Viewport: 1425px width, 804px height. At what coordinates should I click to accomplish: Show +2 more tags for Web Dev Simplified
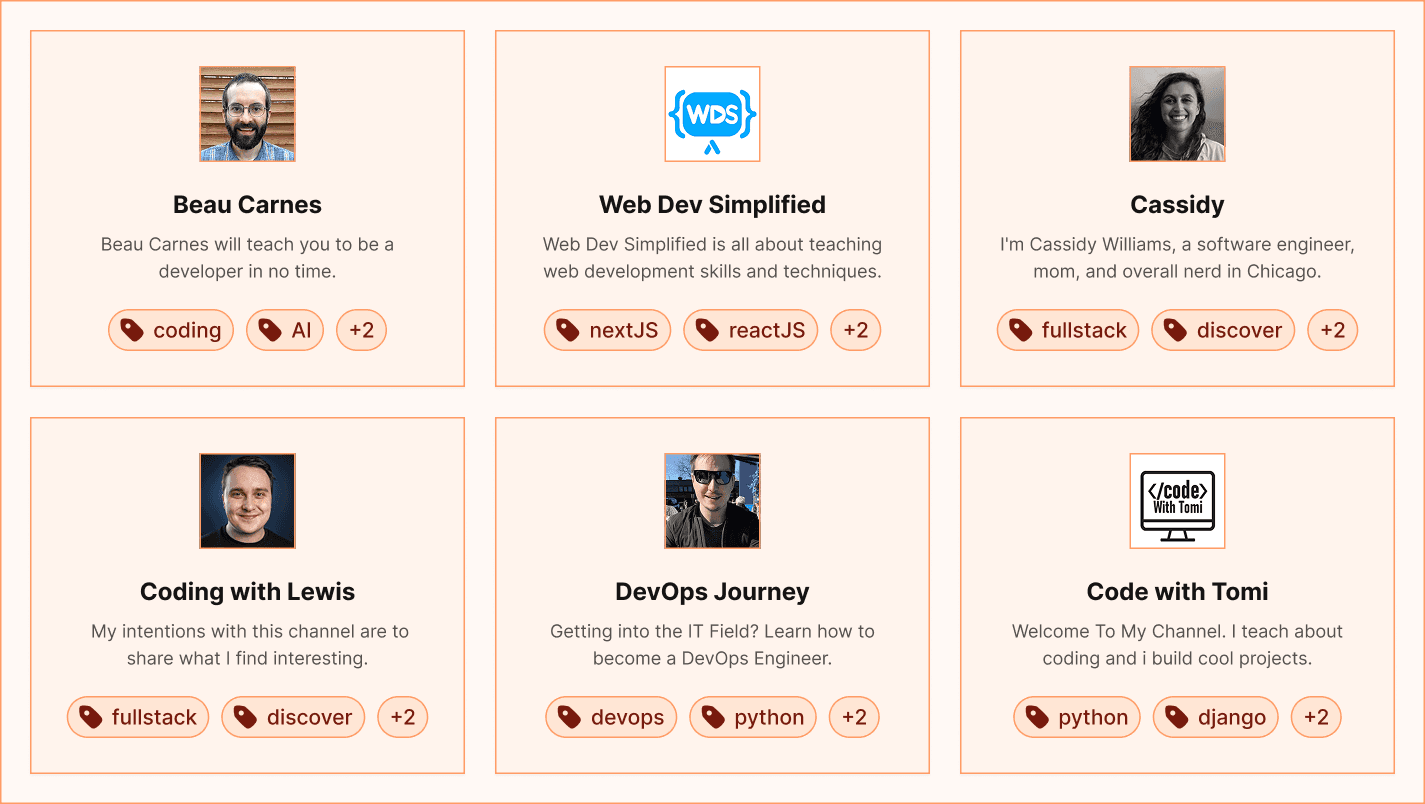coord(855,330)
